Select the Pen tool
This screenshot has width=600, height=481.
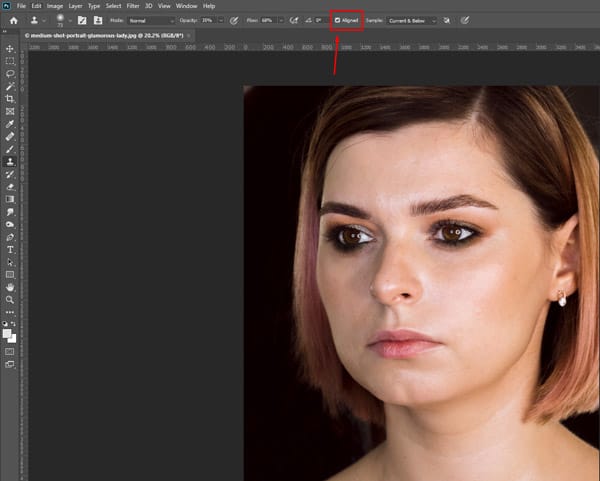click(x=10, y=237)
